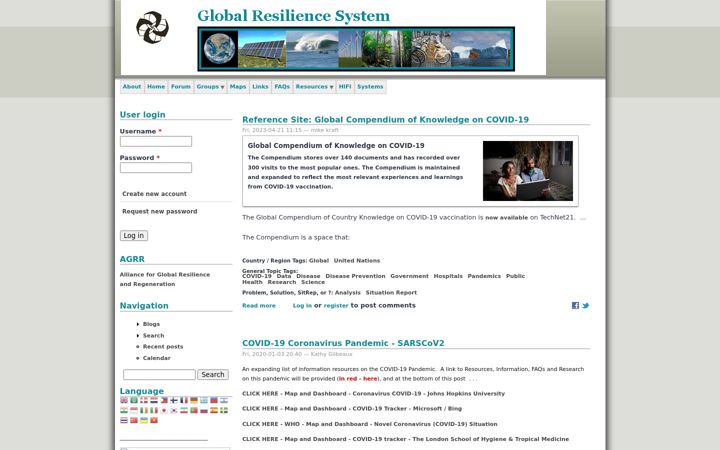Expand the Groups dropdown menu

coord(210,87)
